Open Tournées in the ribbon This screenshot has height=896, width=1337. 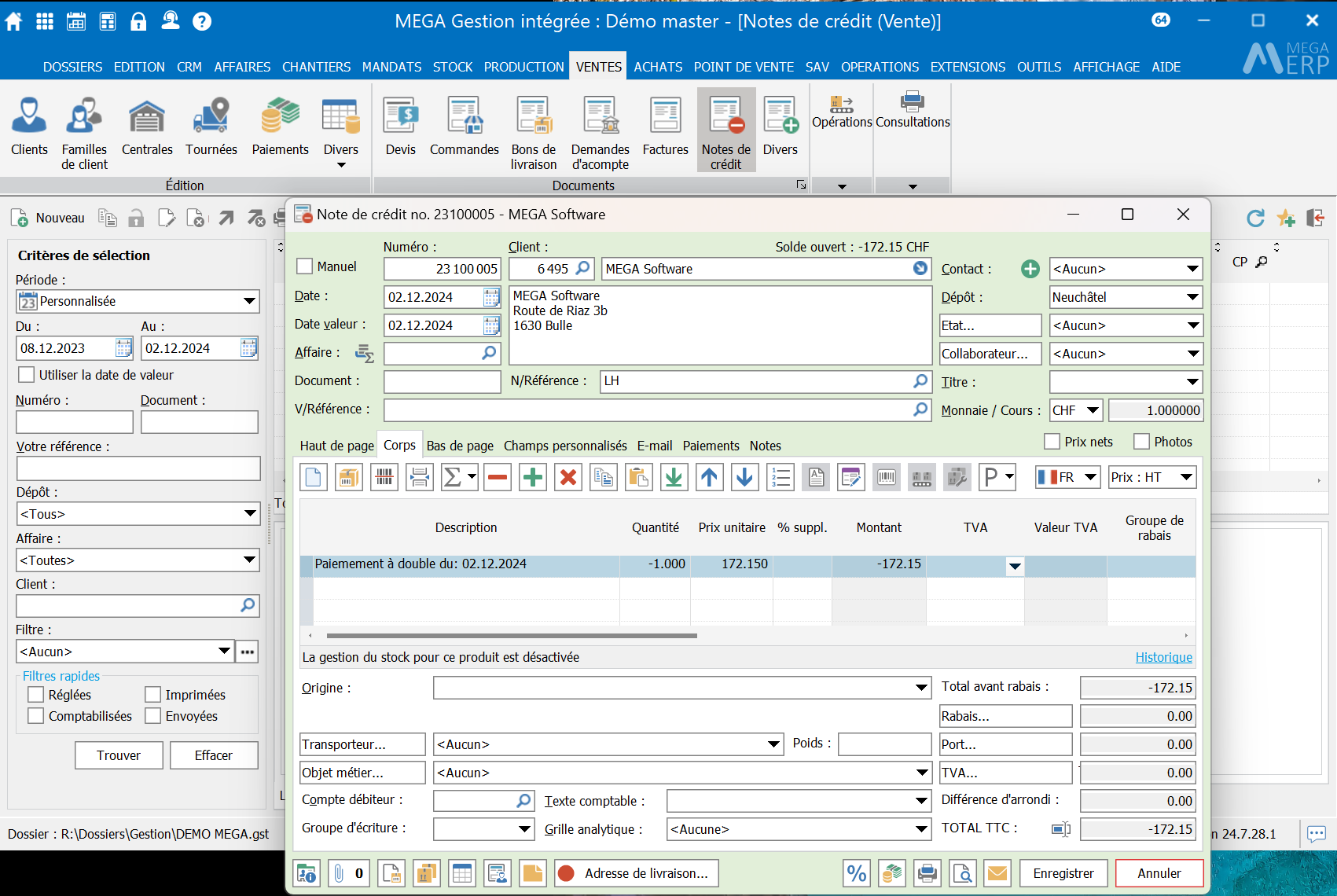coord(211,127)
